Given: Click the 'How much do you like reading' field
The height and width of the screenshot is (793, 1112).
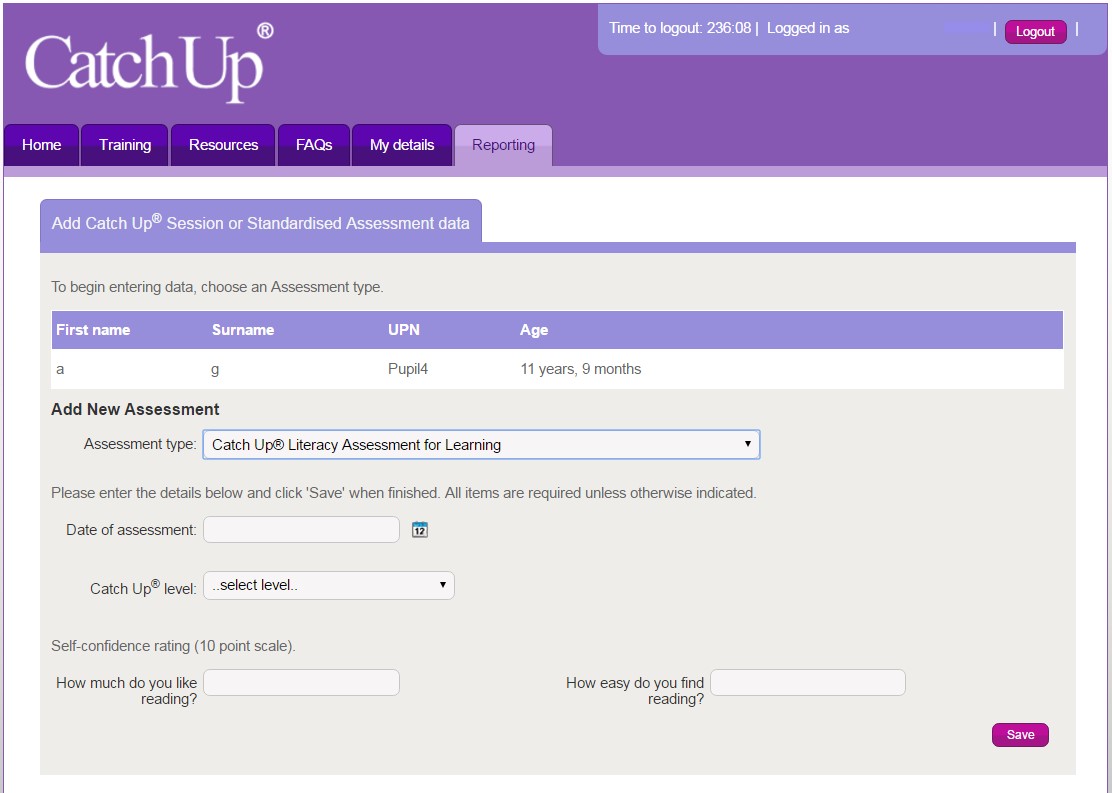Looking at the screenshot, I should pos(301,682).
